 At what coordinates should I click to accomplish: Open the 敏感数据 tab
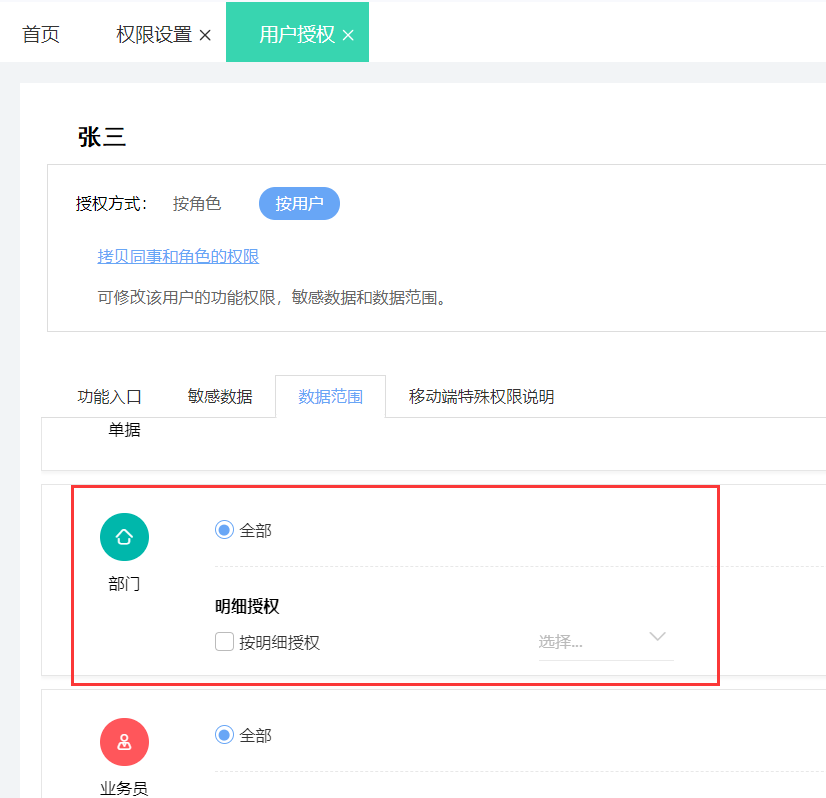click(220, 397)
